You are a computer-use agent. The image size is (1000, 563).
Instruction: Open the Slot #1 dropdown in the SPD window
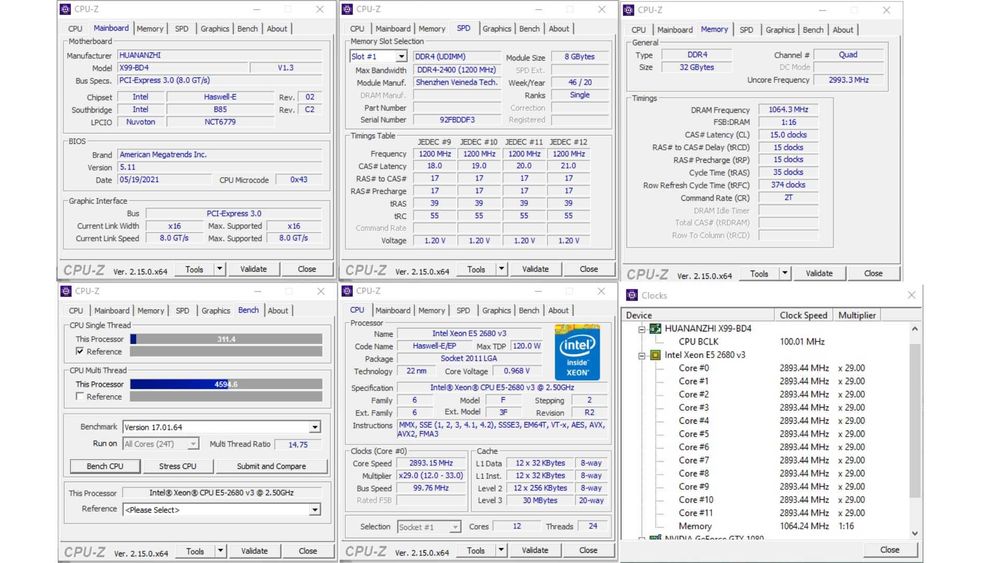tap(401, 57)
